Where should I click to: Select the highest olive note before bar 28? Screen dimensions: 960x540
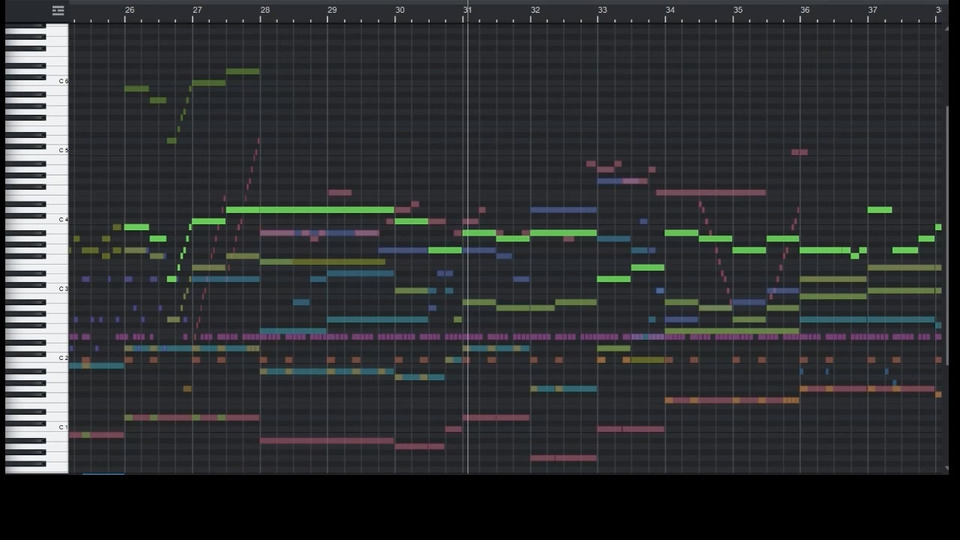(242, 72)
